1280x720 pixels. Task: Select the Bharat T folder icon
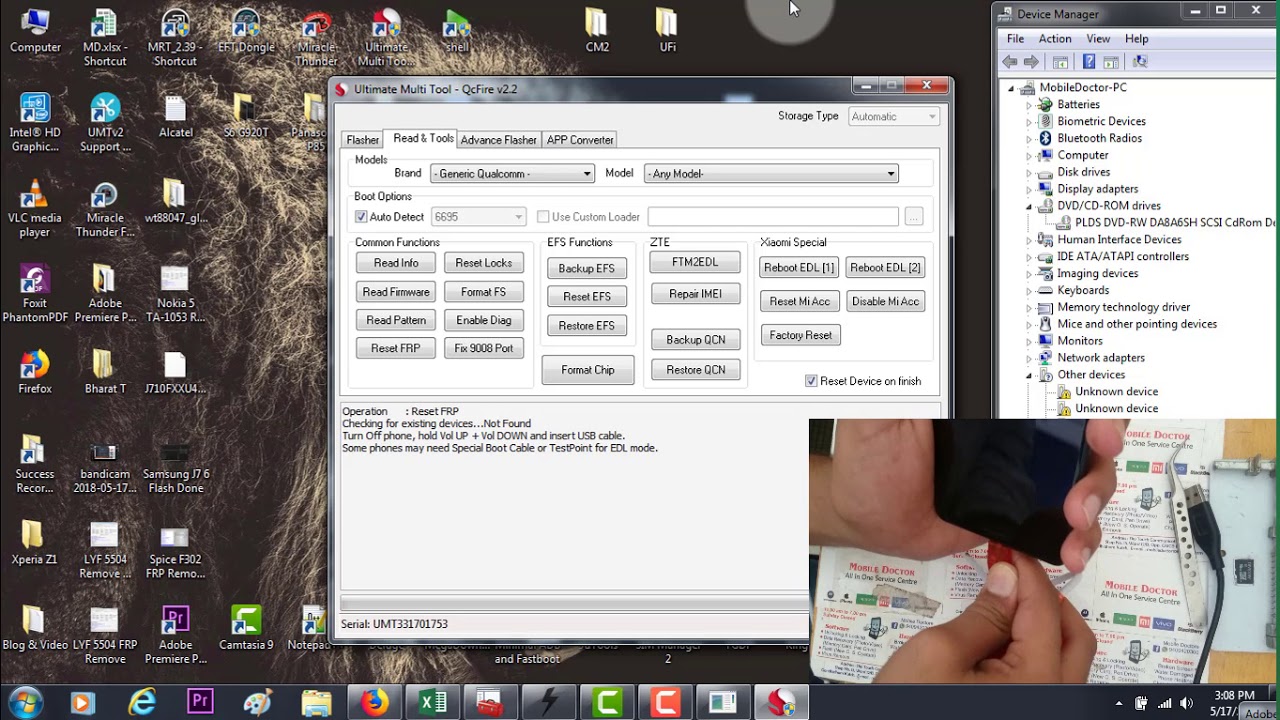pos(104,372)
